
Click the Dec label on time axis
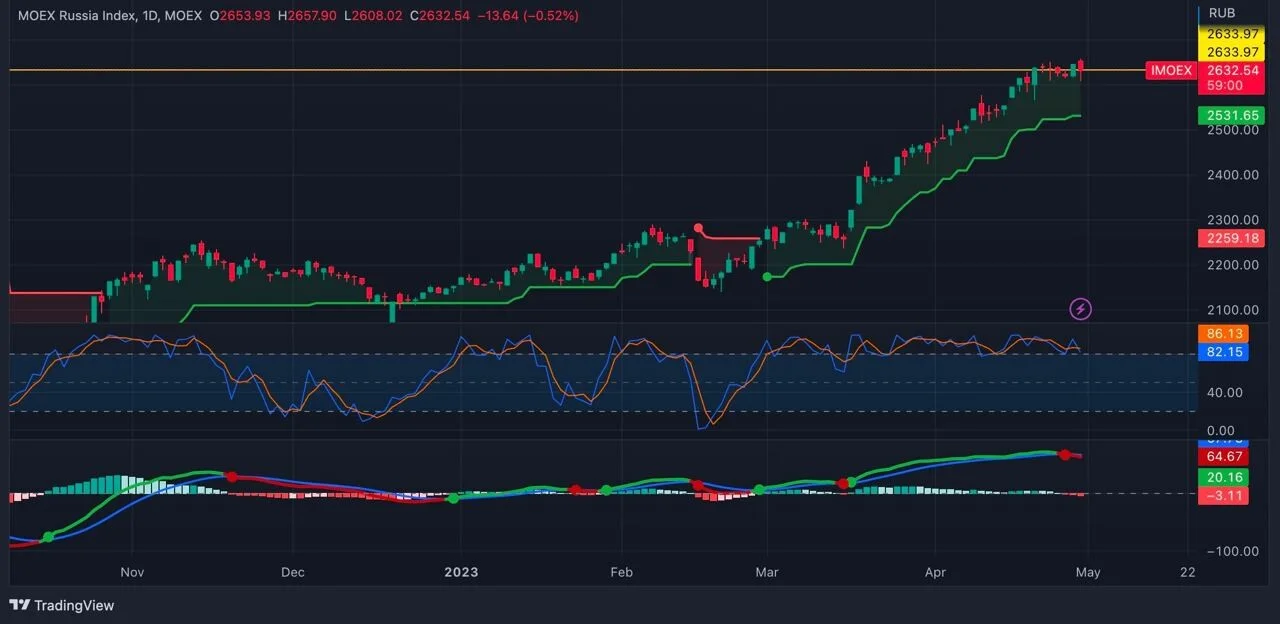pyautogui.click(x=293, y=573)
